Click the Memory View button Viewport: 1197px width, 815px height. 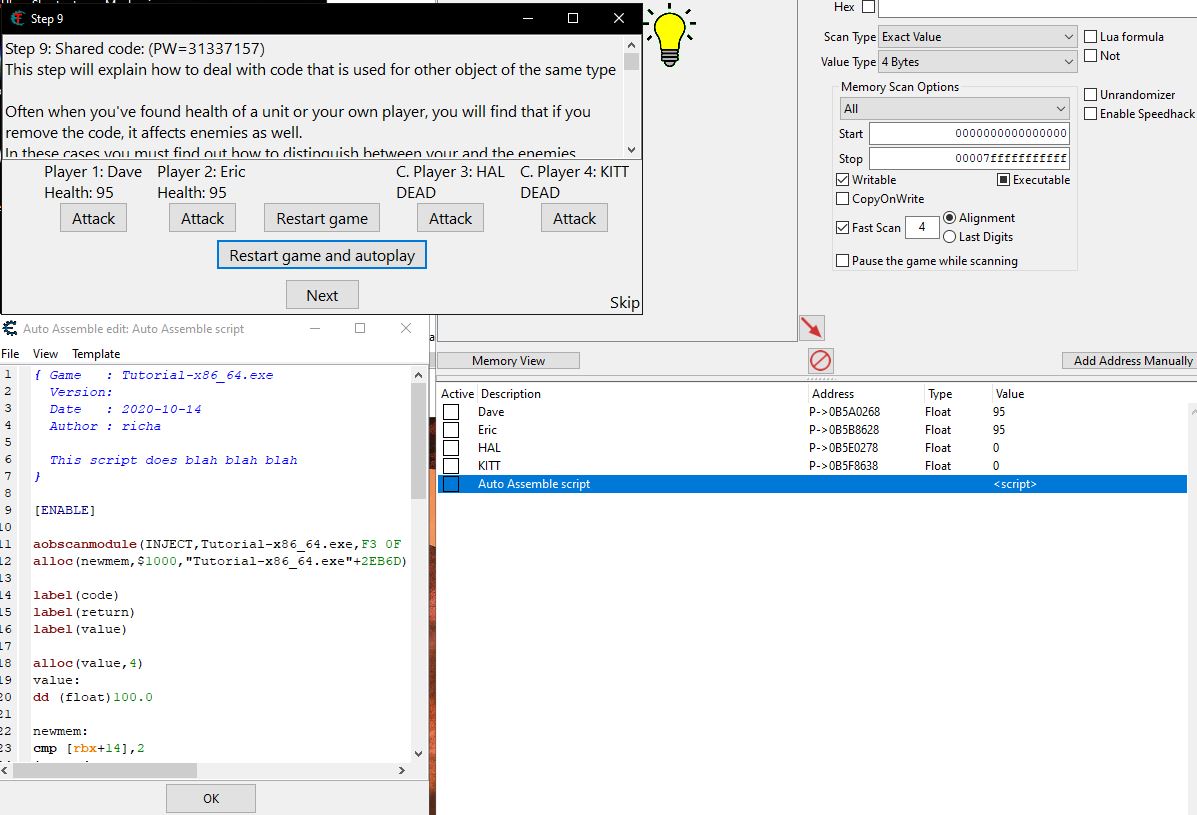point(508,361)
